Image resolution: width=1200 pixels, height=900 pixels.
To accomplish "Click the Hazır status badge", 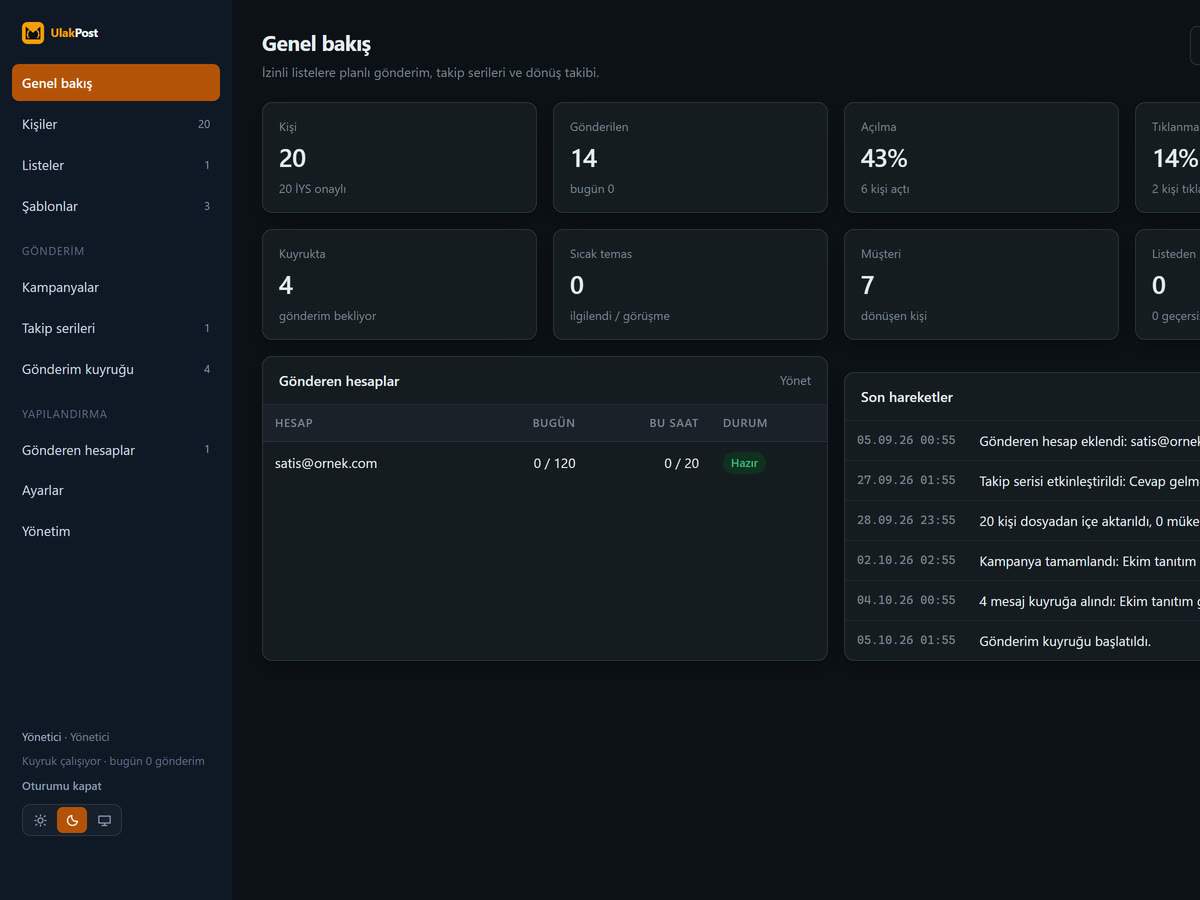I will point(744,463).
